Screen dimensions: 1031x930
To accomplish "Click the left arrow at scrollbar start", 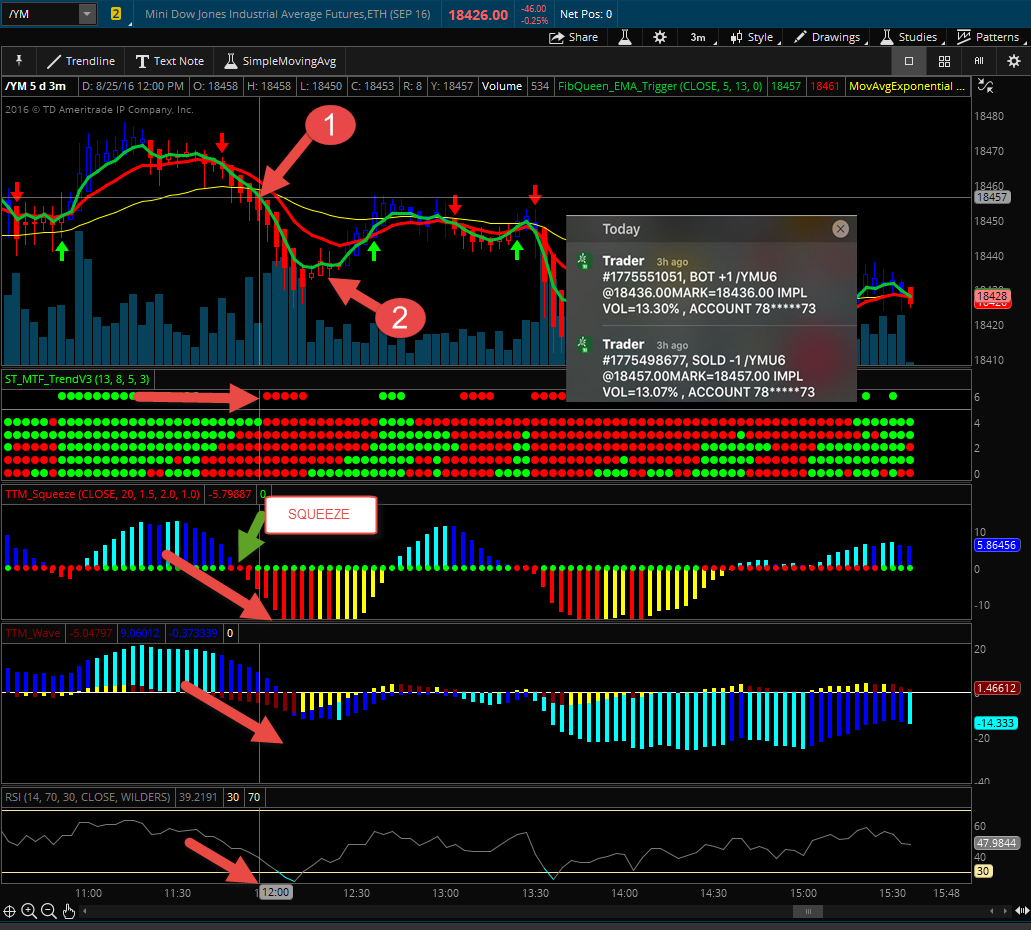I will click(85, 912).
